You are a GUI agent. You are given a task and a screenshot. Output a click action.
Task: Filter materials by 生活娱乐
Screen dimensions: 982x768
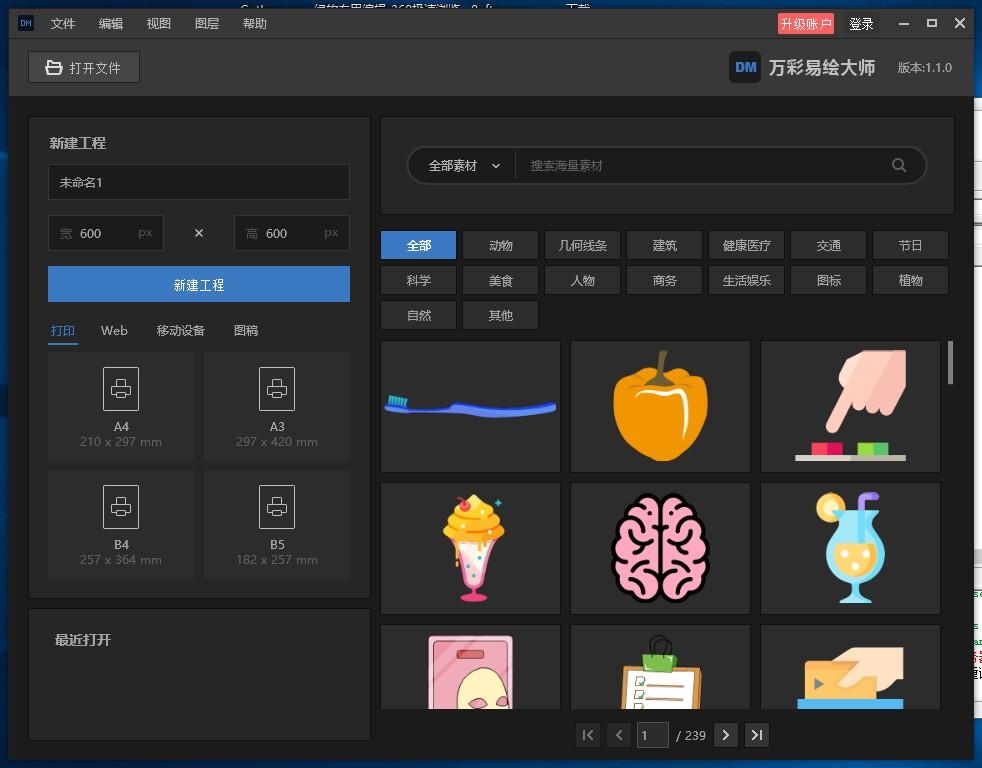(x=747, y=280)
